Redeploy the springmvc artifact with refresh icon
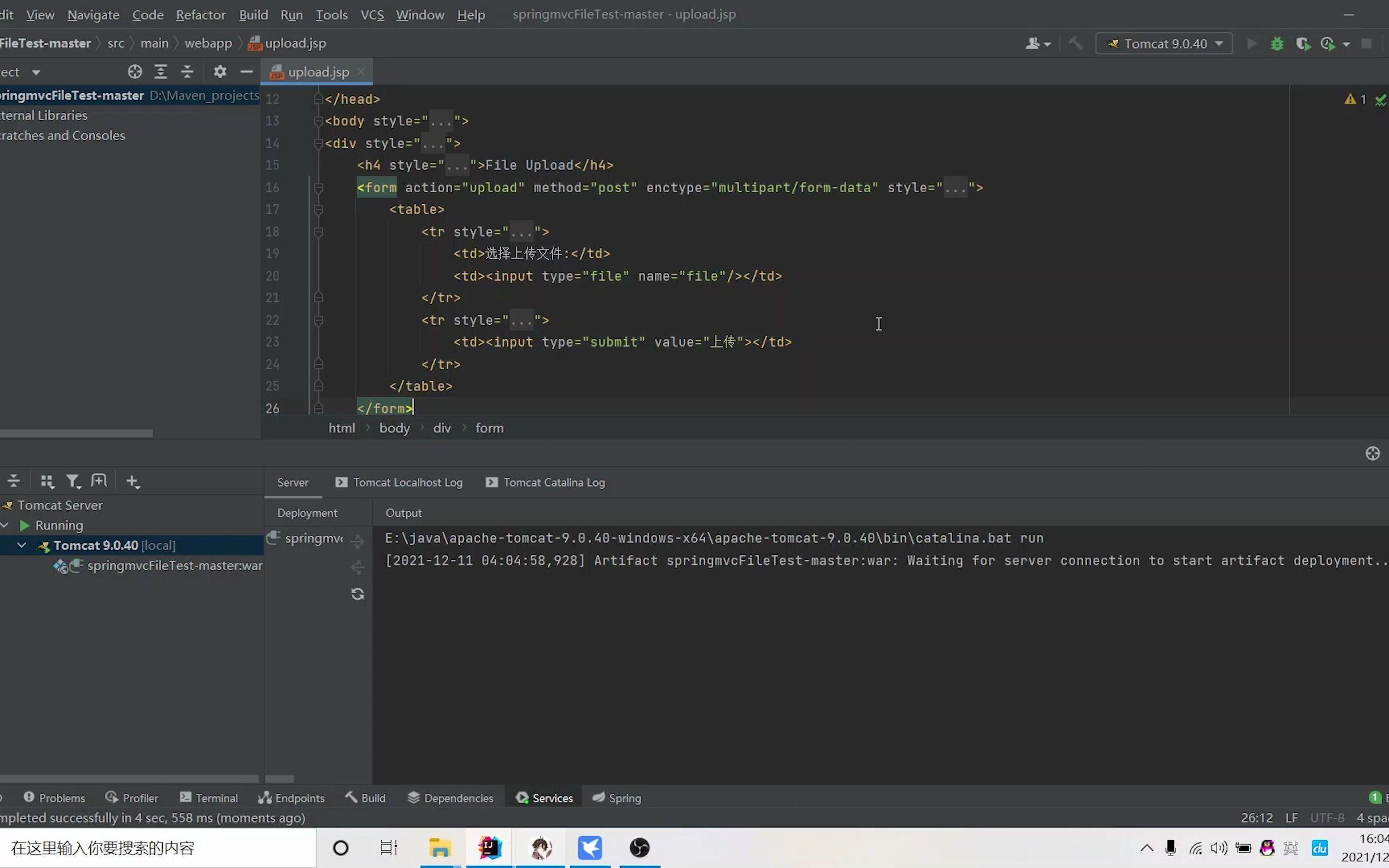Screen dimensions: 1389x868 pos(357,594)
